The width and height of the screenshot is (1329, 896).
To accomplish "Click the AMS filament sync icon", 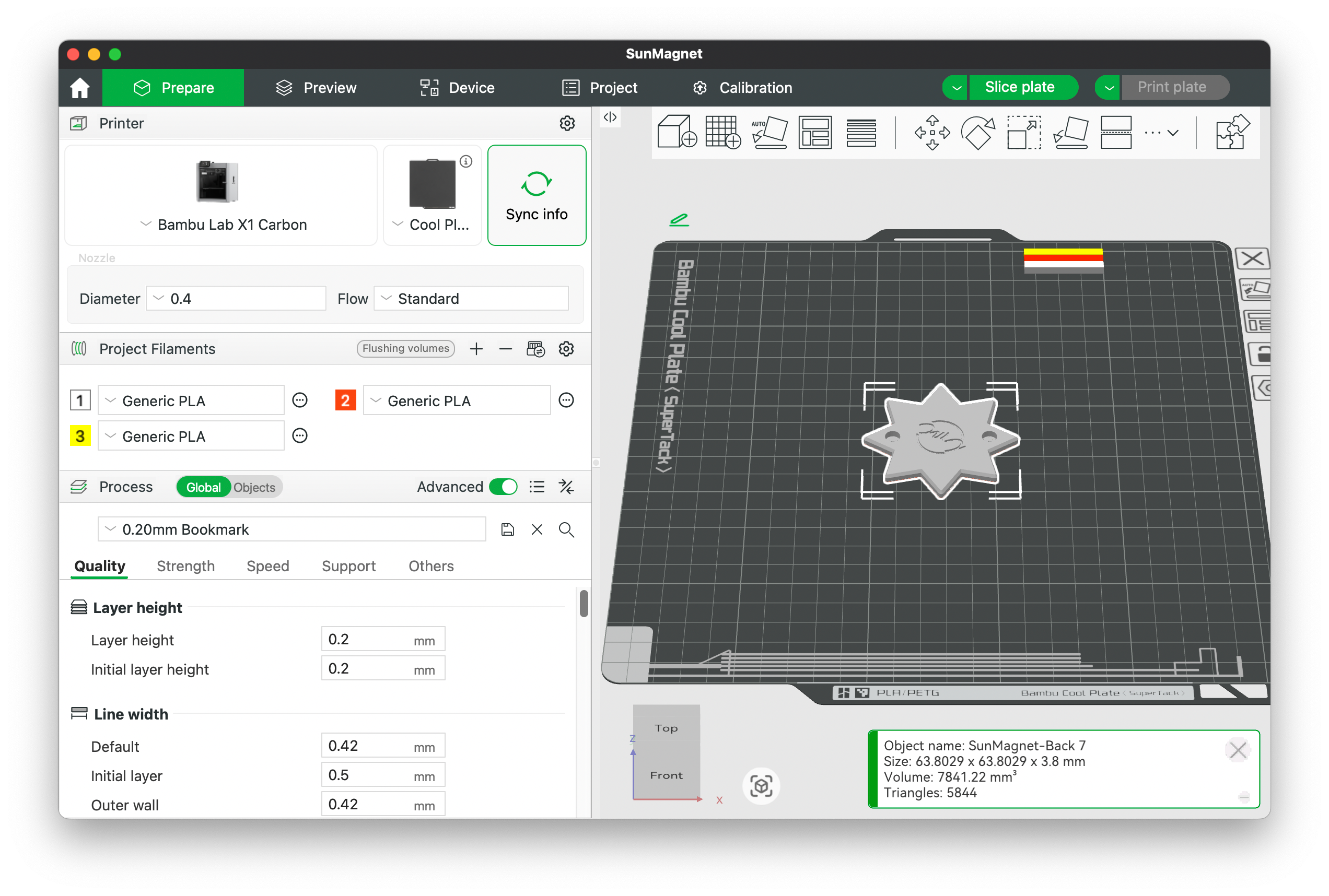I will (535, 349).
